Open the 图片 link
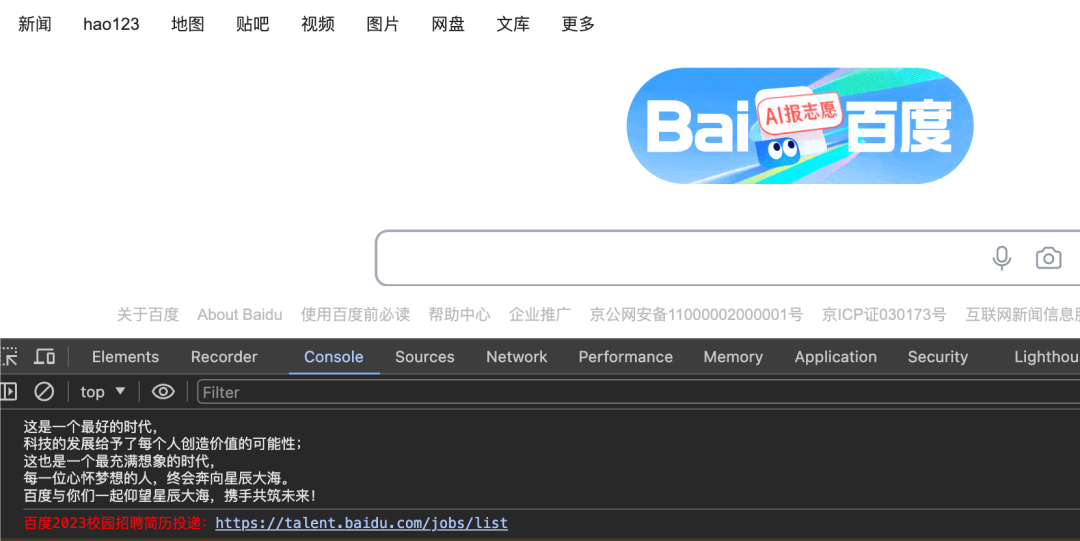 pyautogui.click(x=382, y=24)
